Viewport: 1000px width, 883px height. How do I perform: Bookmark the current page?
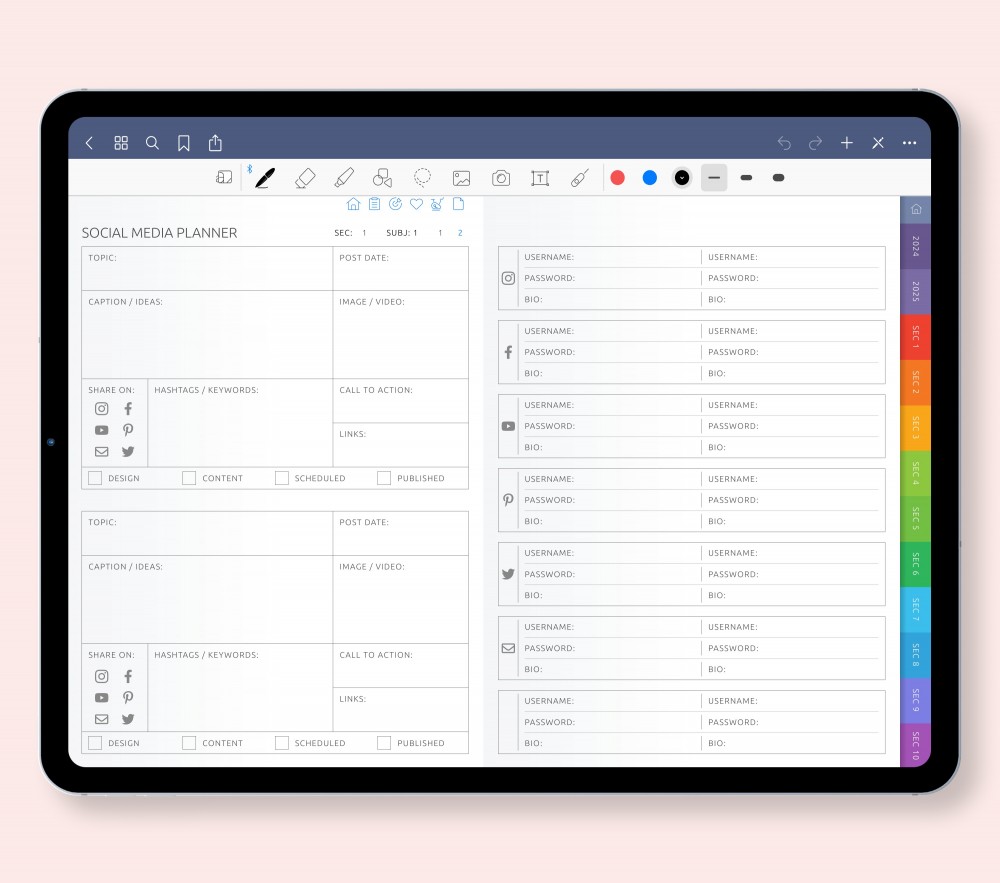click(x=184, y=143)
